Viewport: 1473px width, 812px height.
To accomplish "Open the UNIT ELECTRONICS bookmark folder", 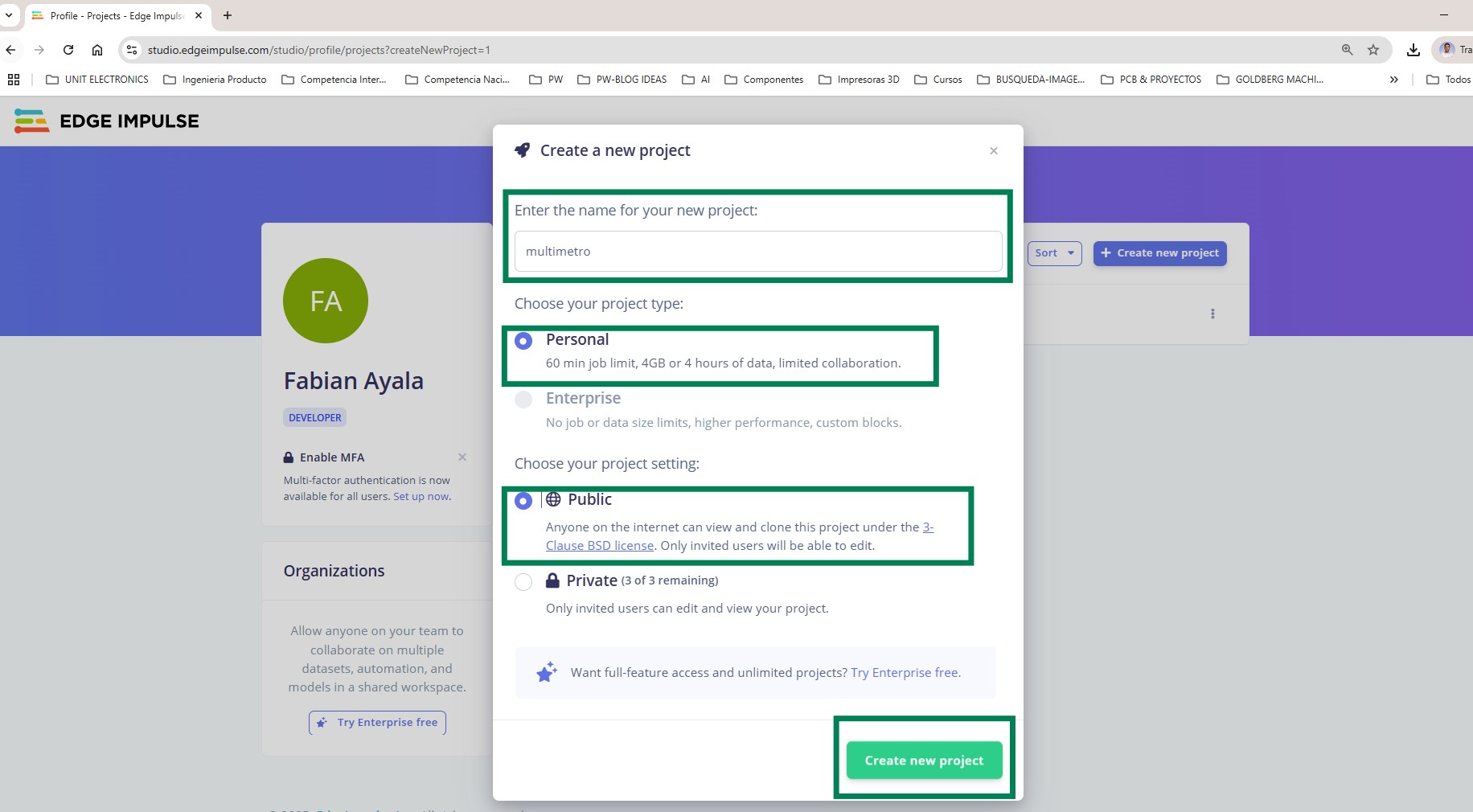I will 97,80.
